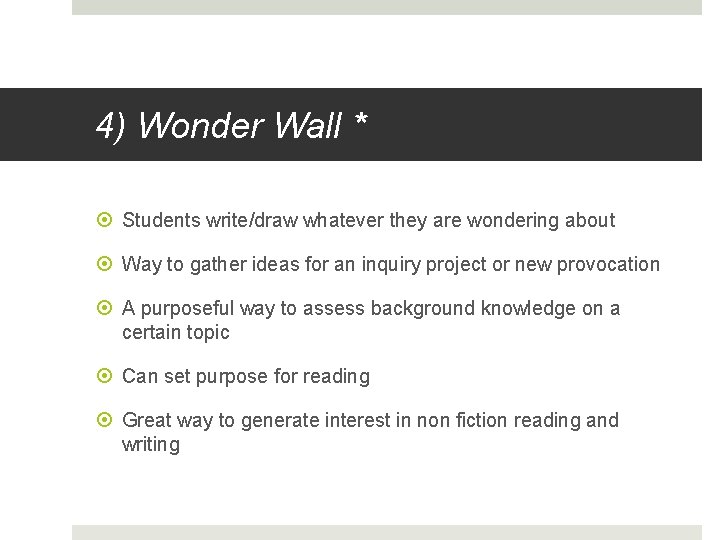Select the bullet beside "Can set purpose"
Image resolution: width=720 pixels, height=540 pixels.
point(106,377)
